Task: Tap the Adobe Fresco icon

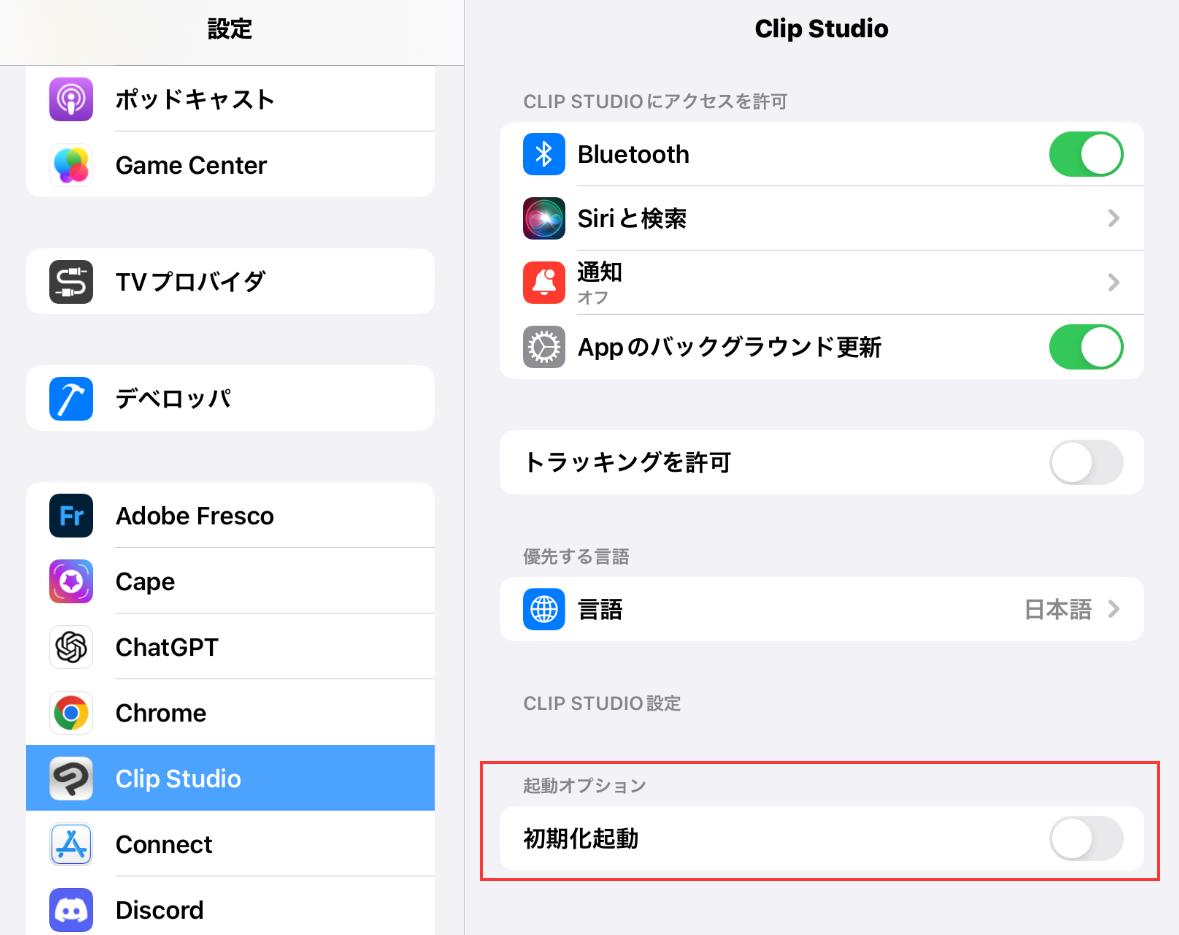Action: click(x=71, y=515)
